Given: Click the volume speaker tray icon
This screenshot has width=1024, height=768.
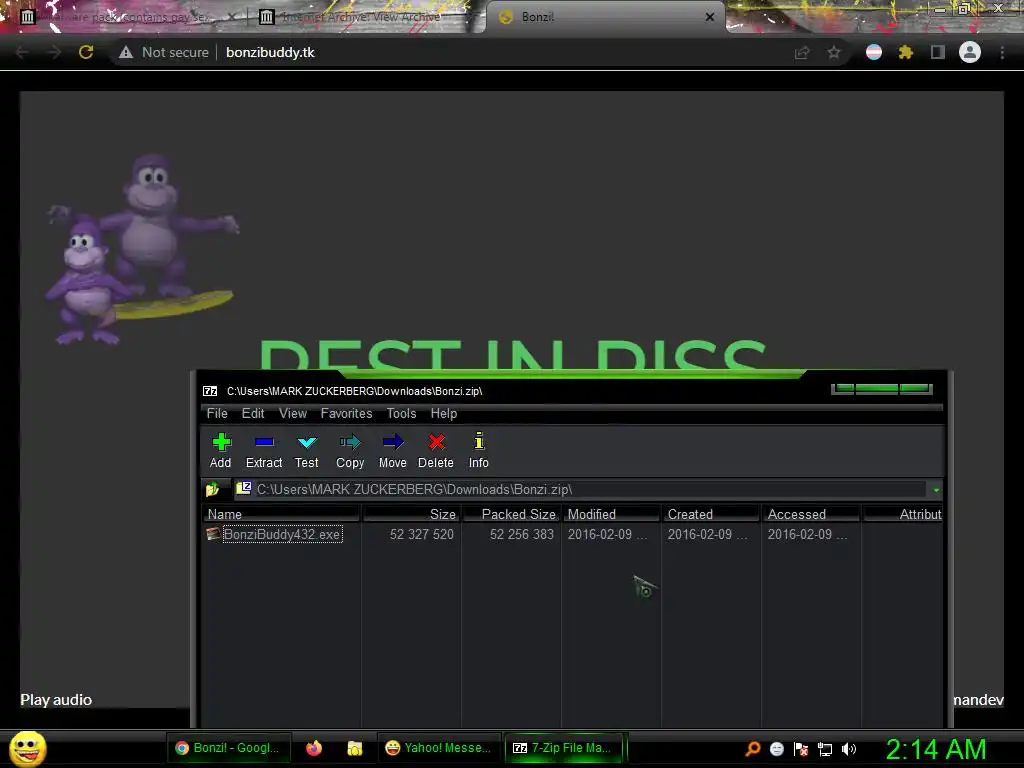Looking at the screenshot, I should point(849,749).
